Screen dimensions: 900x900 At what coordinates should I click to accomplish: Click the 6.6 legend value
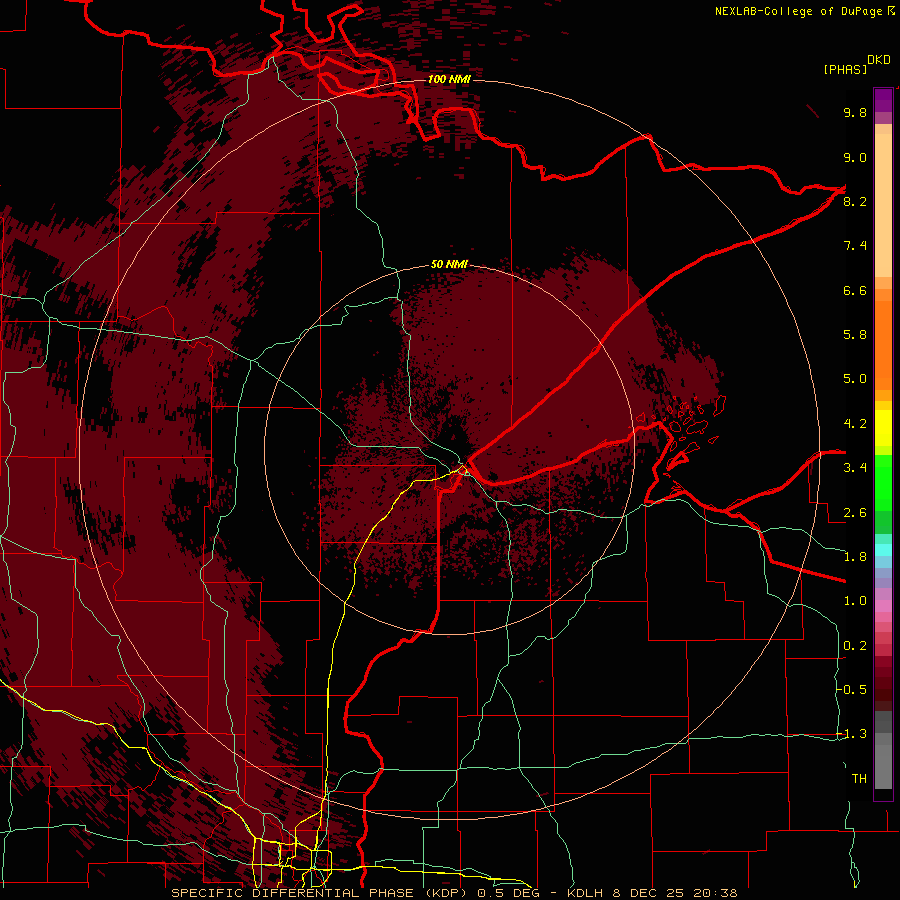[x=855, y=290]
